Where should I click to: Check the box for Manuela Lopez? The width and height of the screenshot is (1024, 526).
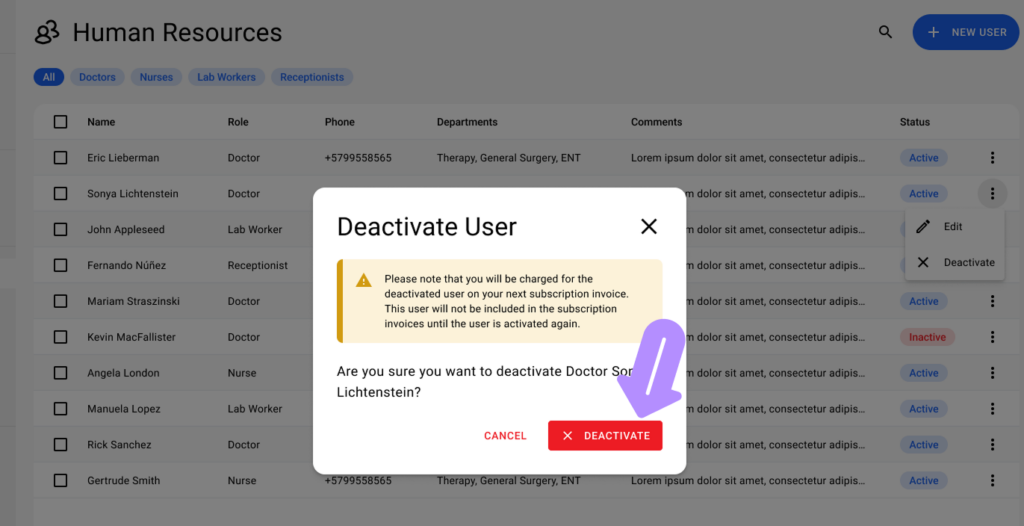click(61, 409)
